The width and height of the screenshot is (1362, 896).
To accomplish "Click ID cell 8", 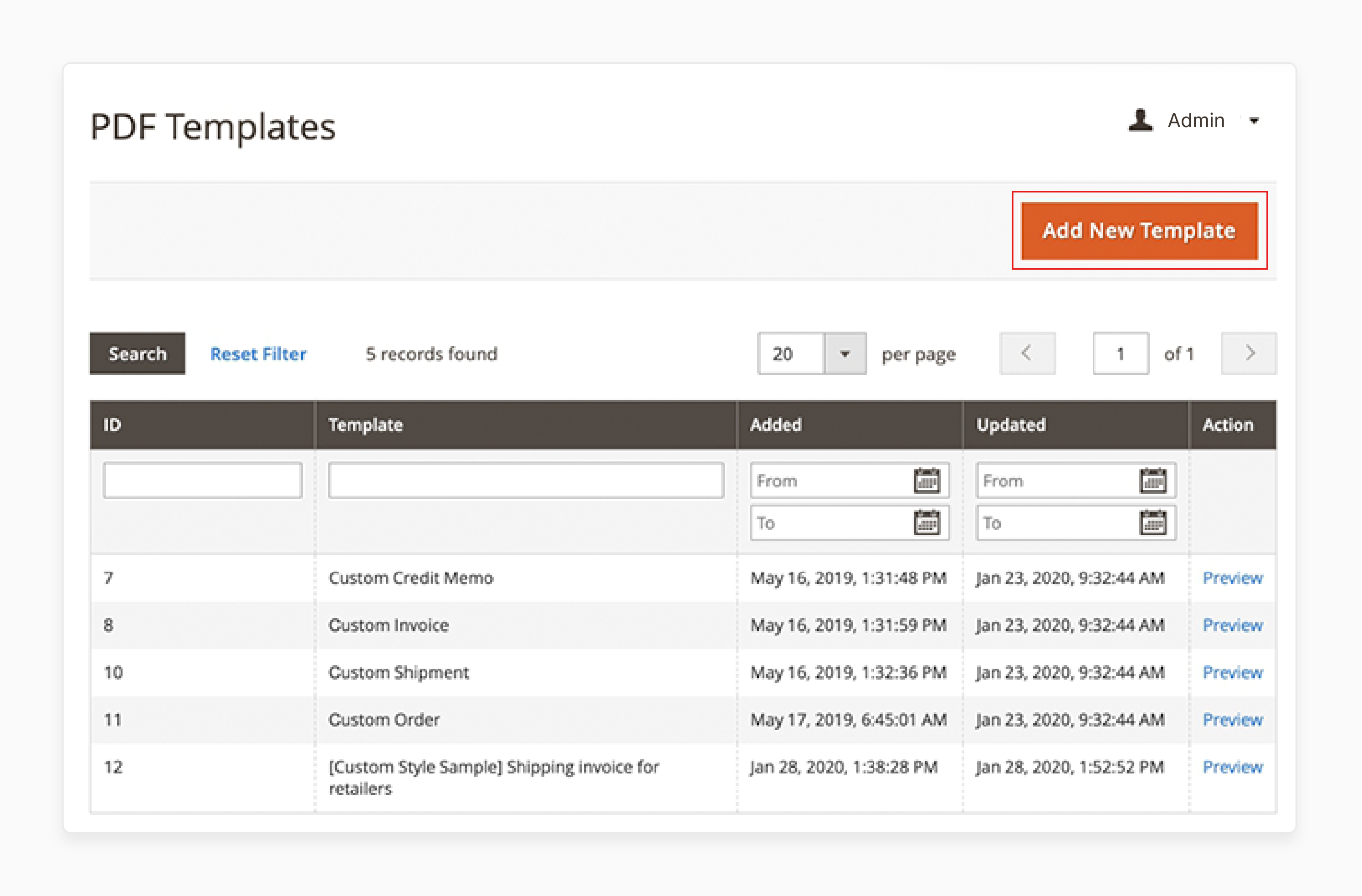I will pos(108,625).
